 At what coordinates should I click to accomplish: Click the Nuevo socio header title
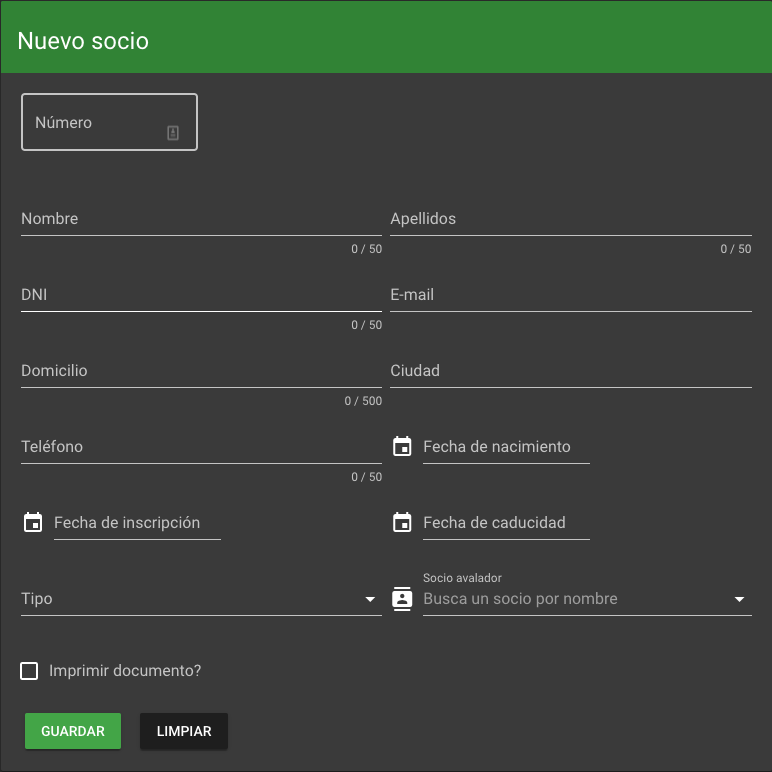point(83,40)
